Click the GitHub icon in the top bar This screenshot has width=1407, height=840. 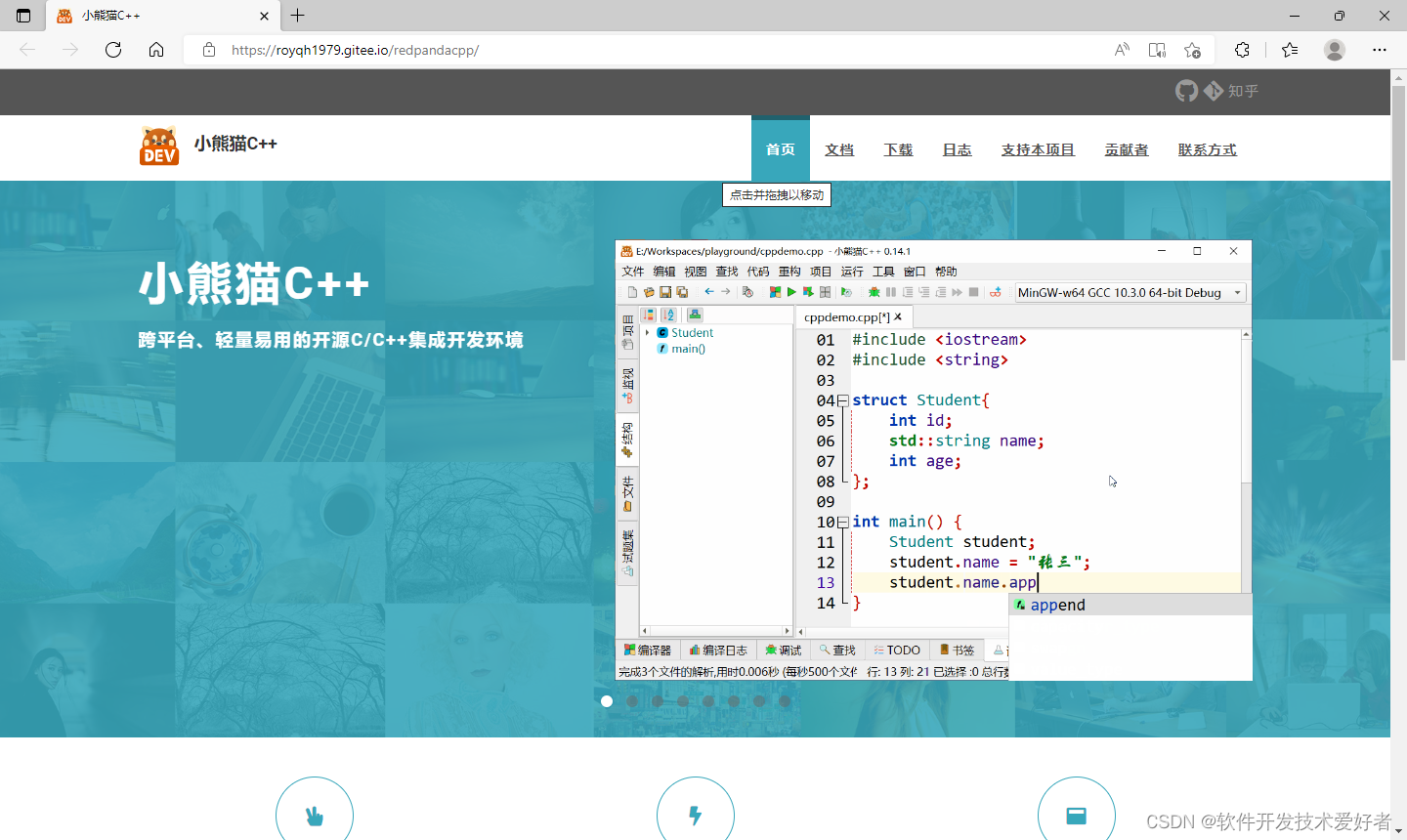point(1186,91)
